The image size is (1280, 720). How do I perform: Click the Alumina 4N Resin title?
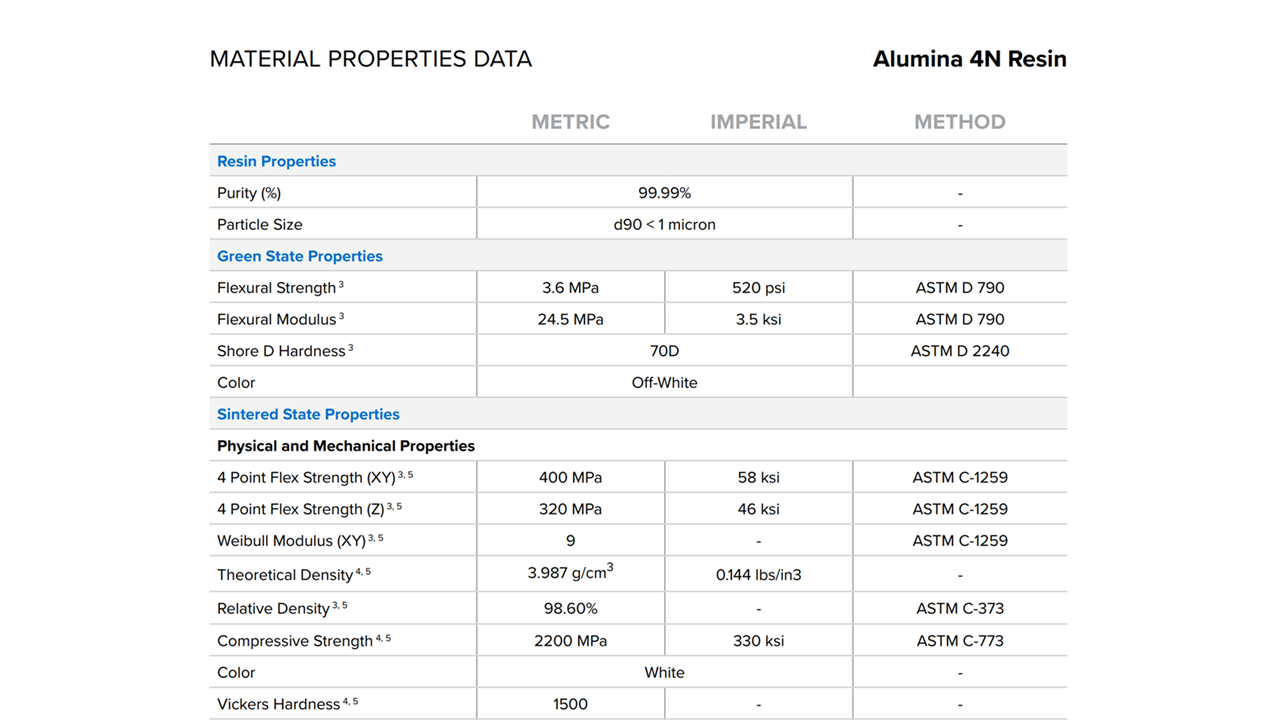tap(969, 59)
